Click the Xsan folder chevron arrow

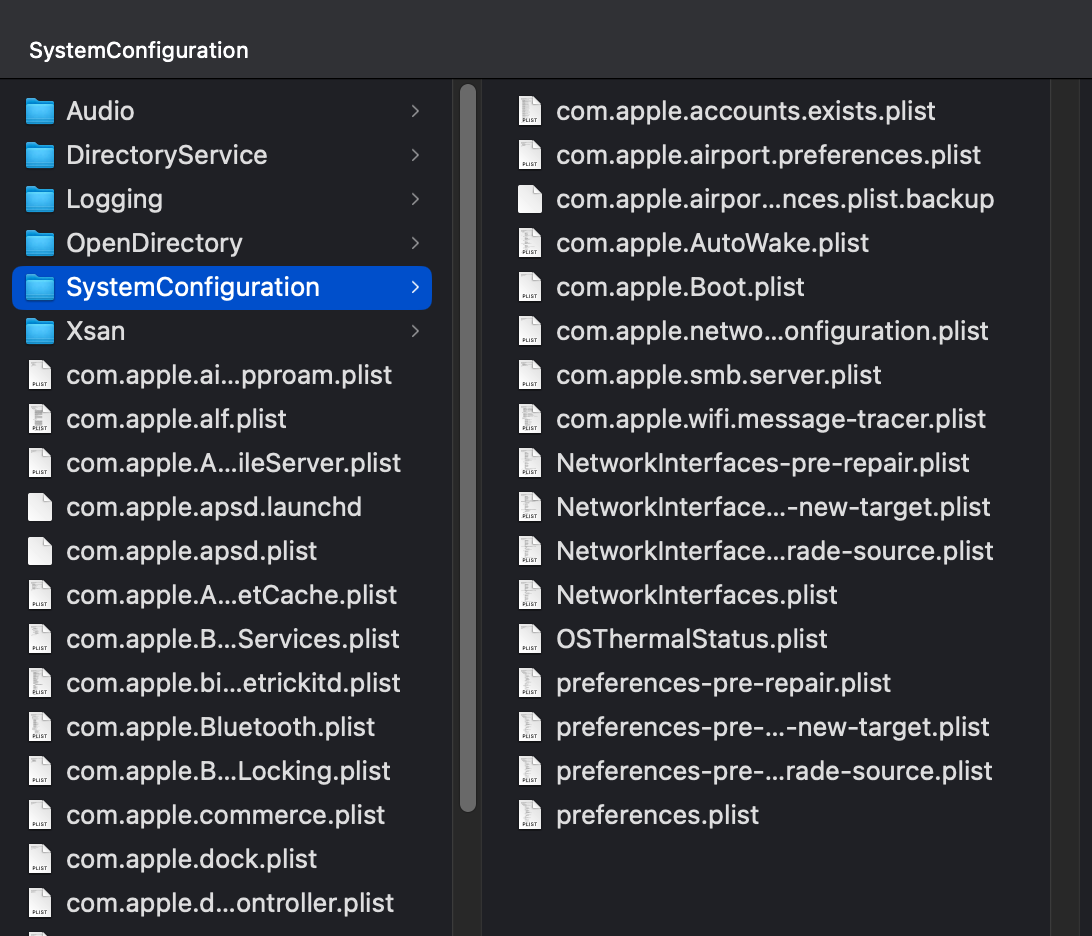click(415, 331)
